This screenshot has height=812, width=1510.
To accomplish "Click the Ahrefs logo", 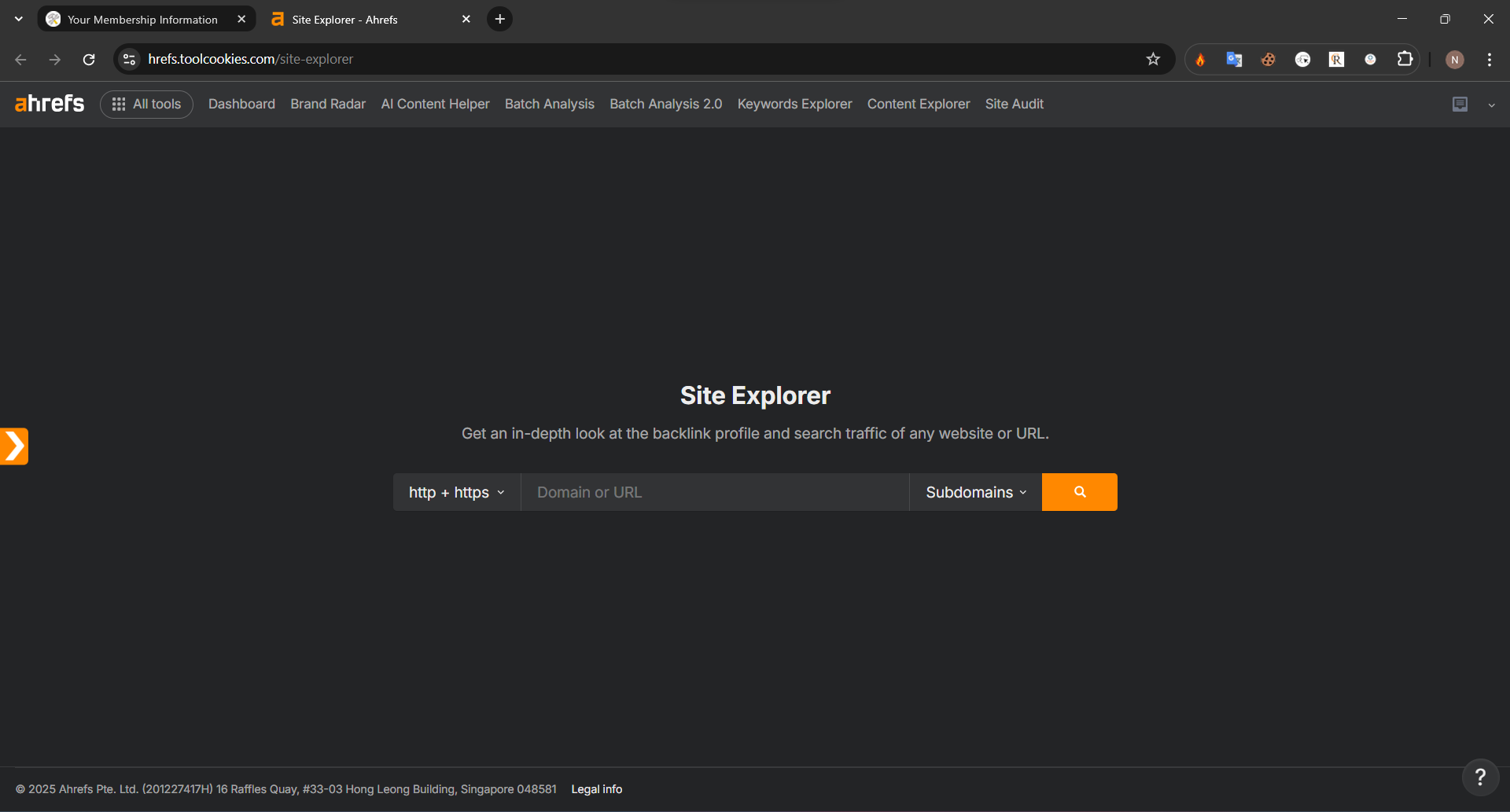I will [x=50, y=104].
